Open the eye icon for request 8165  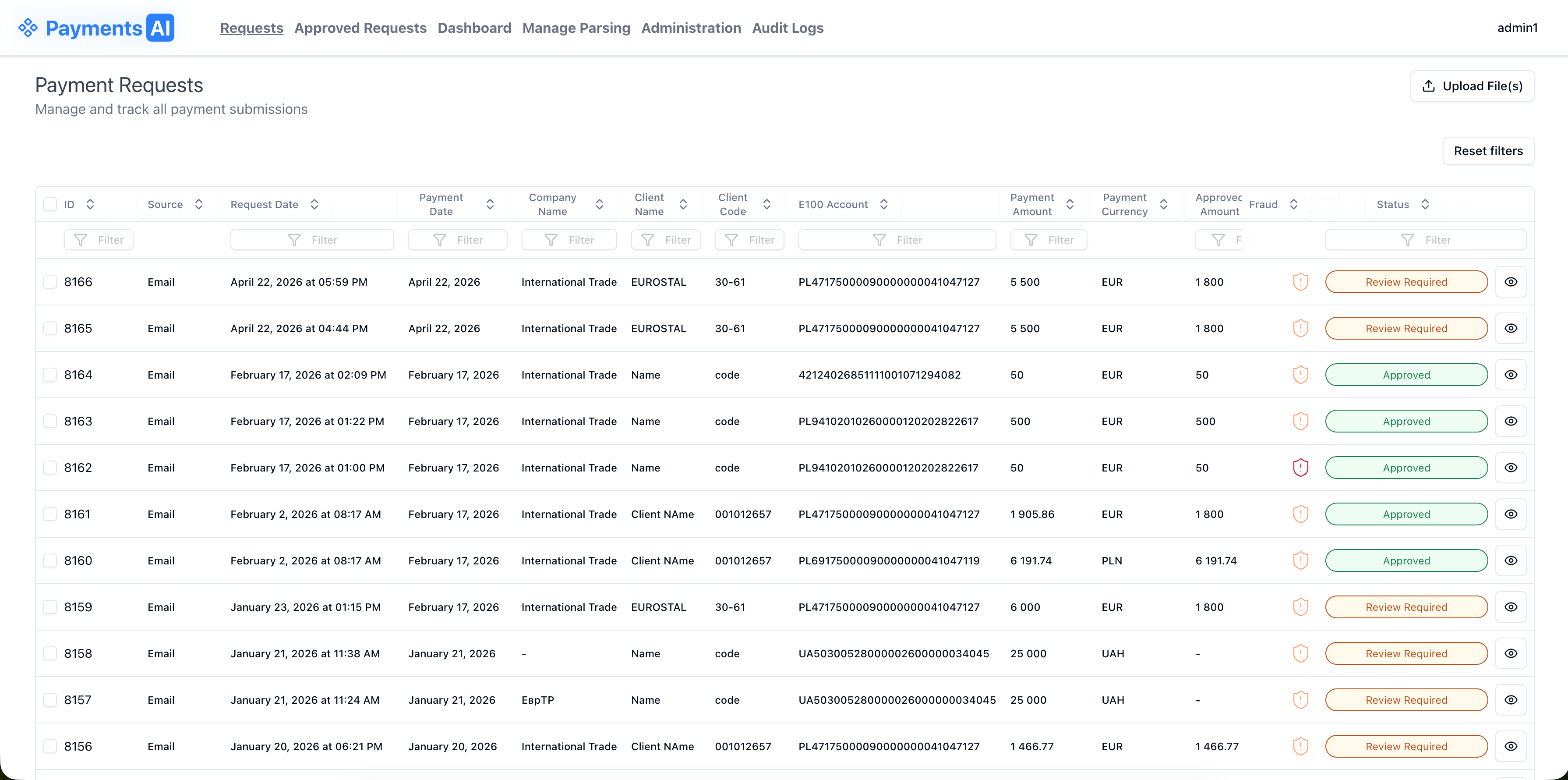click(1511, 328)
